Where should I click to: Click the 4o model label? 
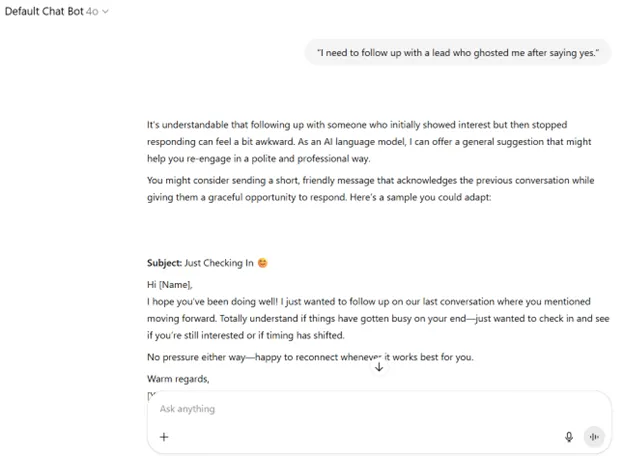(92, 12)
